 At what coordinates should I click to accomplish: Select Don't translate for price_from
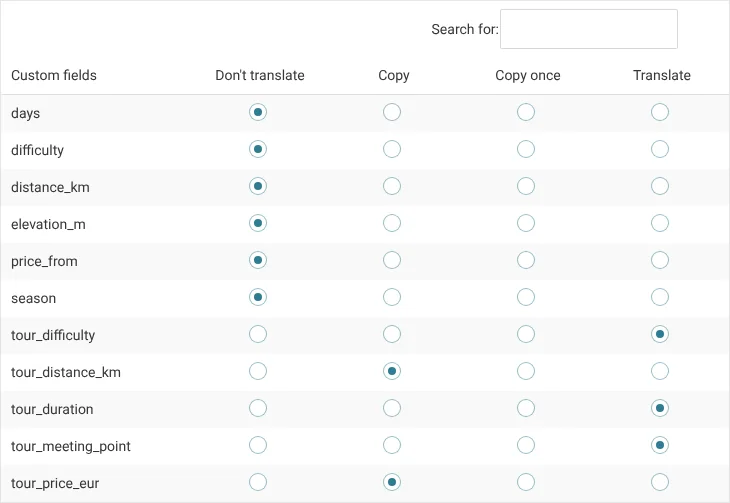coord(258,260)
